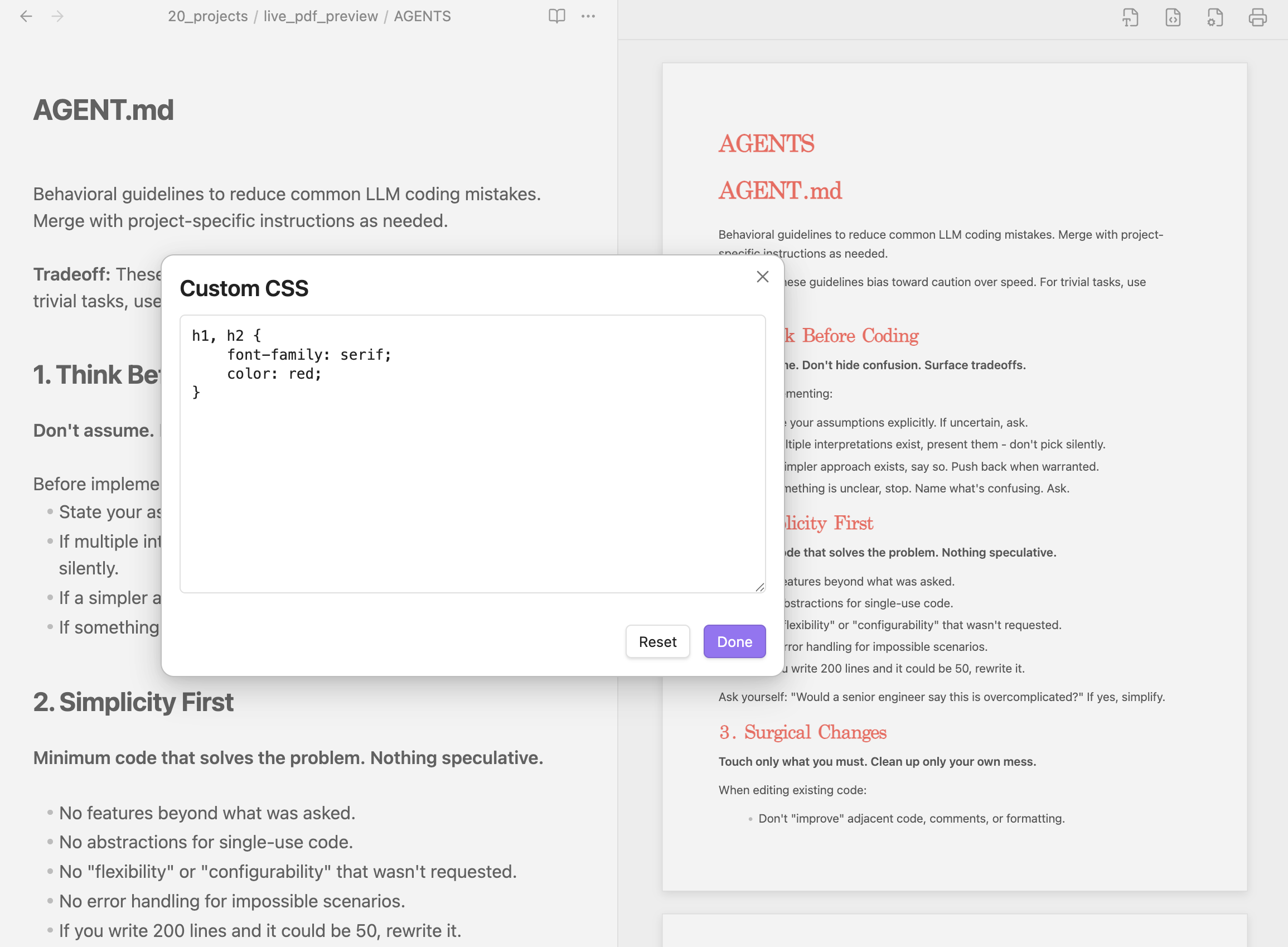Click the textarea resize grip at its corner
This screenshot has width=1288, height=947.
click(760, 586)
